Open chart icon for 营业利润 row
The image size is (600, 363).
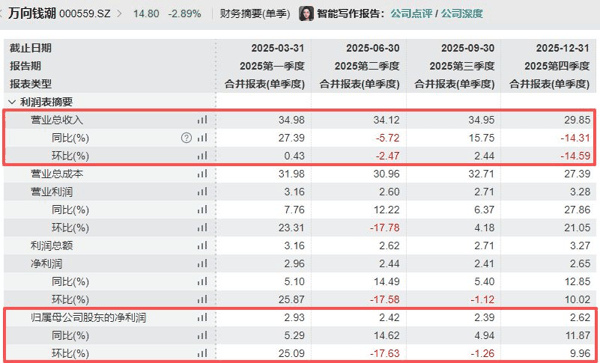(202, 192)
